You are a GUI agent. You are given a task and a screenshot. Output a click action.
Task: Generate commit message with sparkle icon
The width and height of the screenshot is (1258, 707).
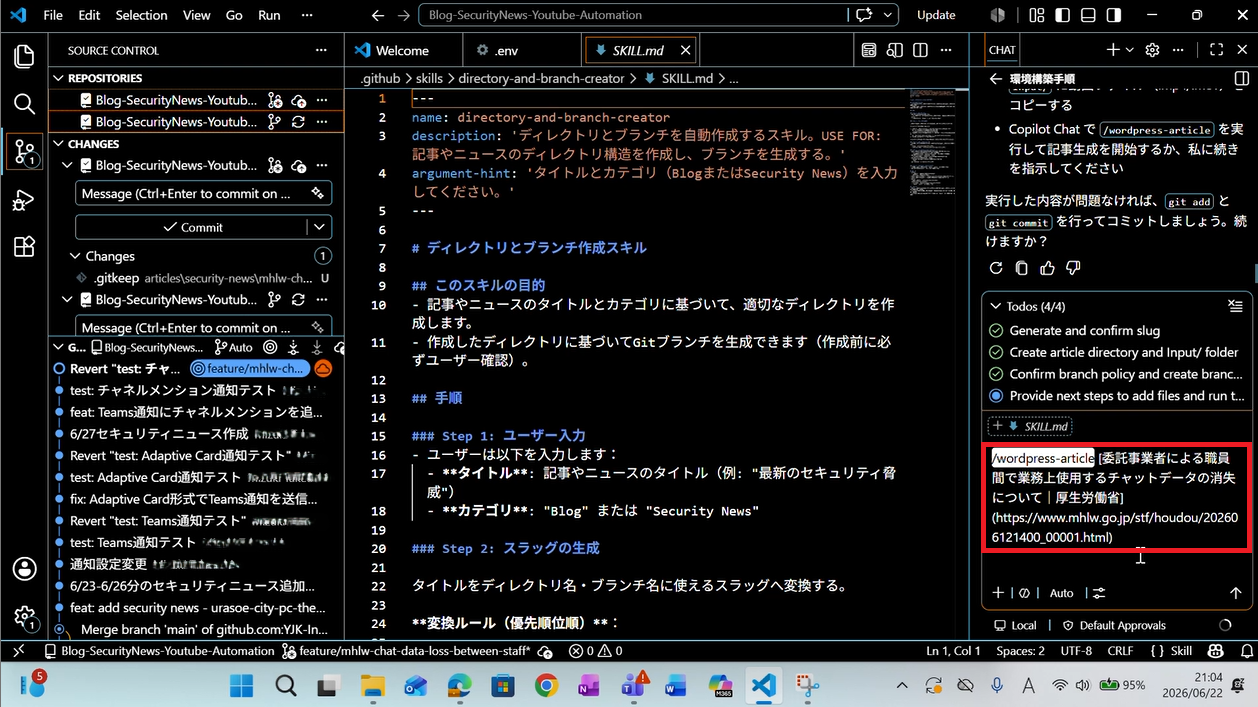click(317, 193)
